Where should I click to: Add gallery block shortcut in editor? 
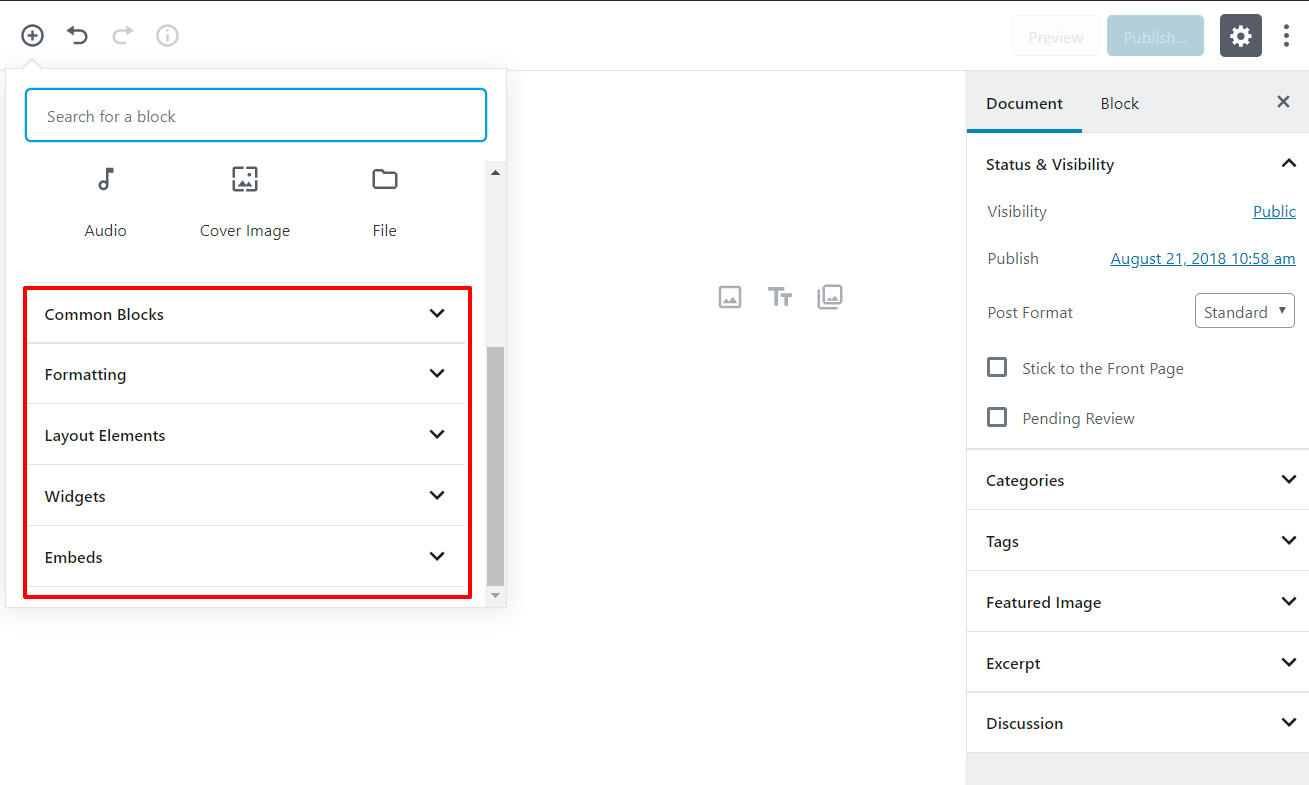point(830,297)
